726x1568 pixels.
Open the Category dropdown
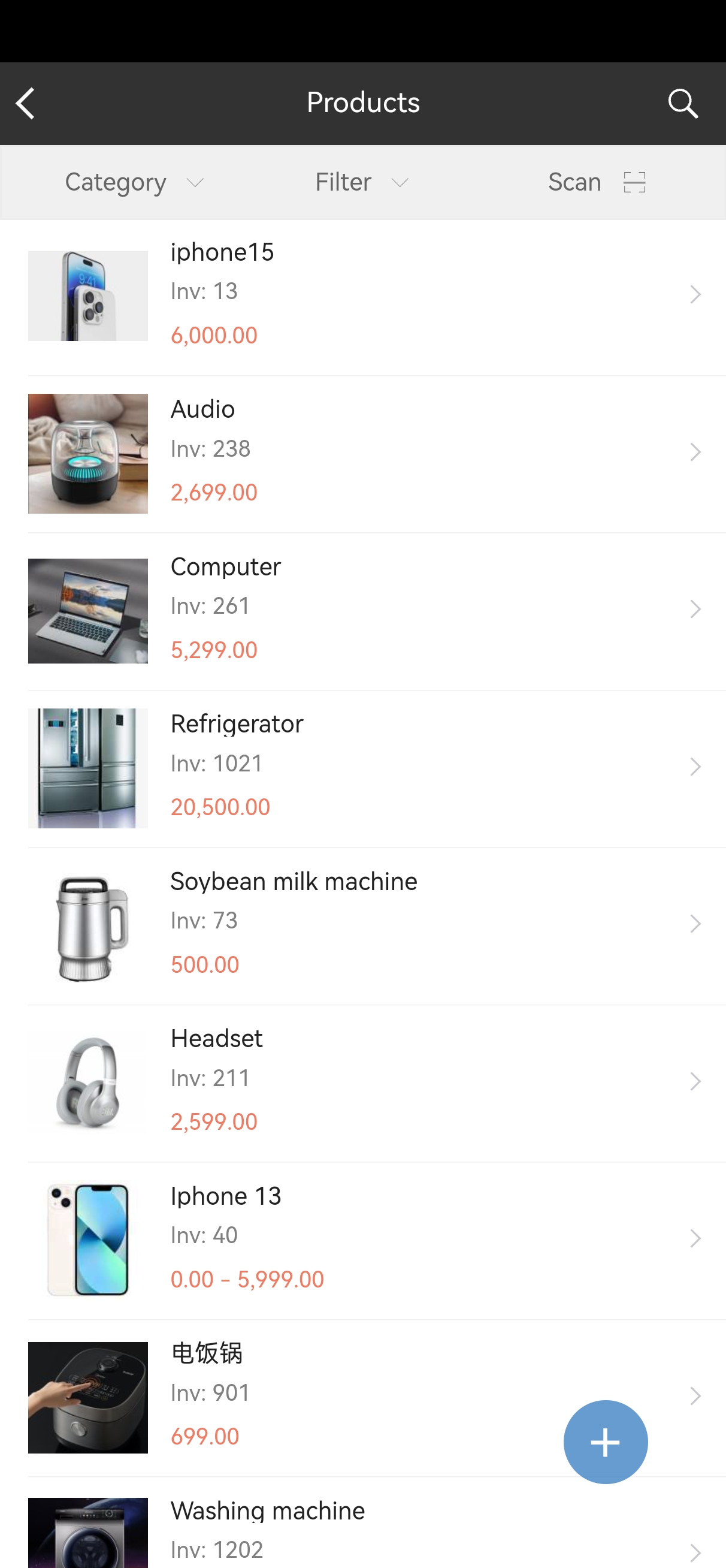(134, 182)
